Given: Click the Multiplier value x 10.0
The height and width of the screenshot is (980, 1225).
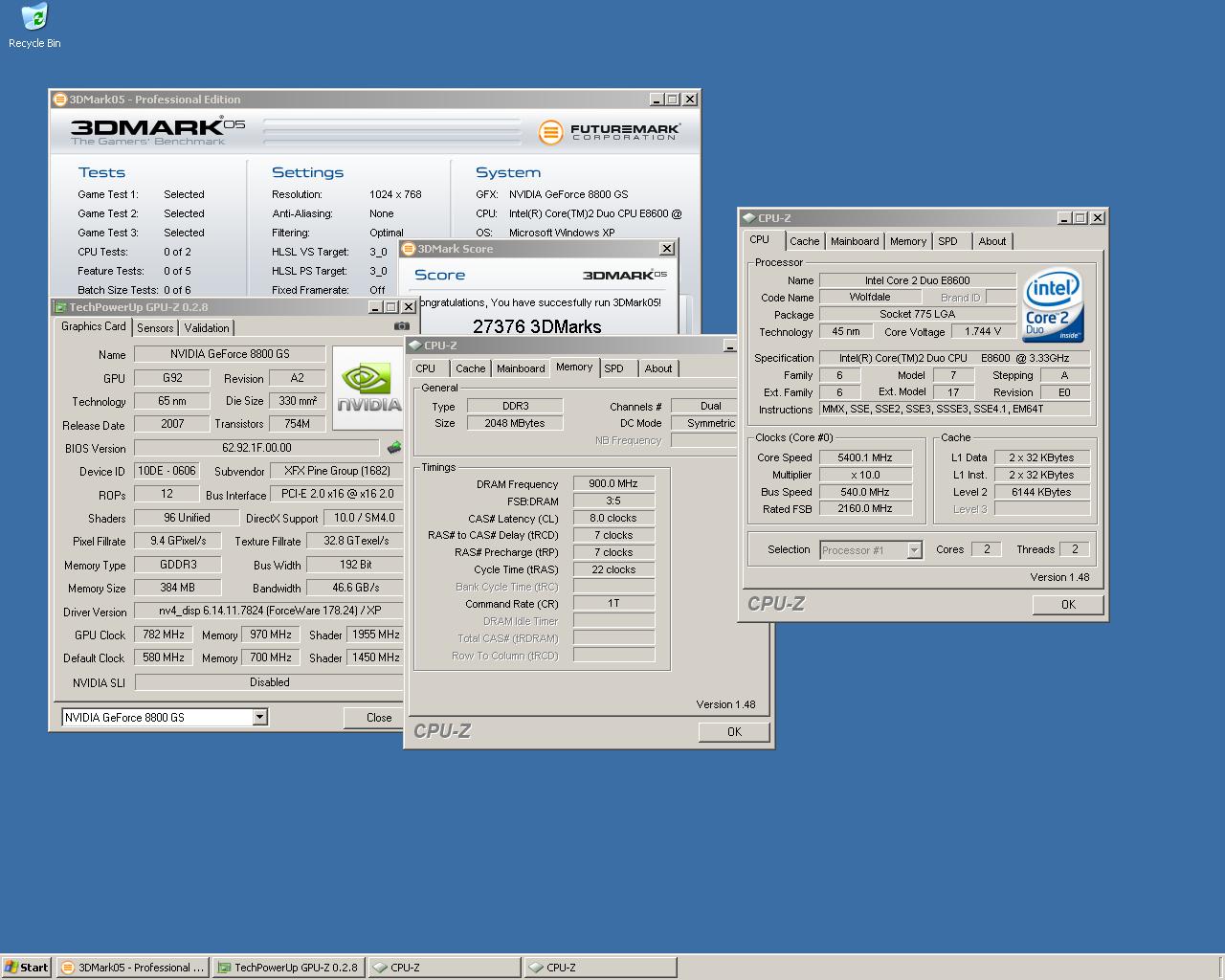Looking at the screenshot, I should [x=864, y=475].
